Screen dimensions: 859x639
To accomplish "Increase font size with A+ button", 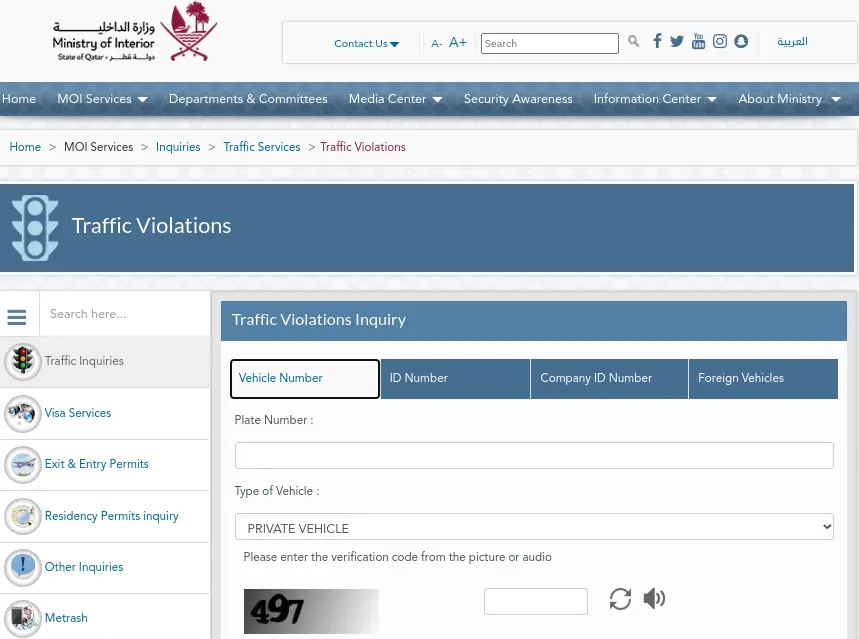I will pyautogui.click(x=458, y=42).
